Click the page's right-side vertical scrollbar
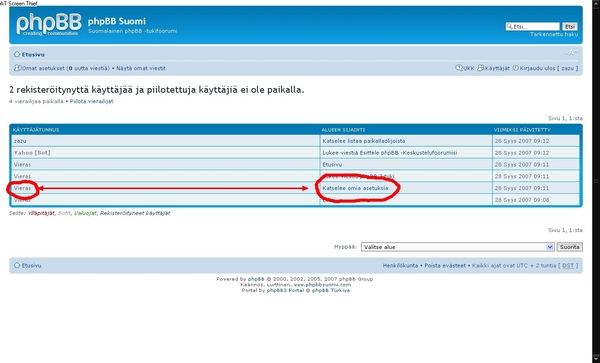The height and width of the screenshot is (363, 600). [596, 181]
